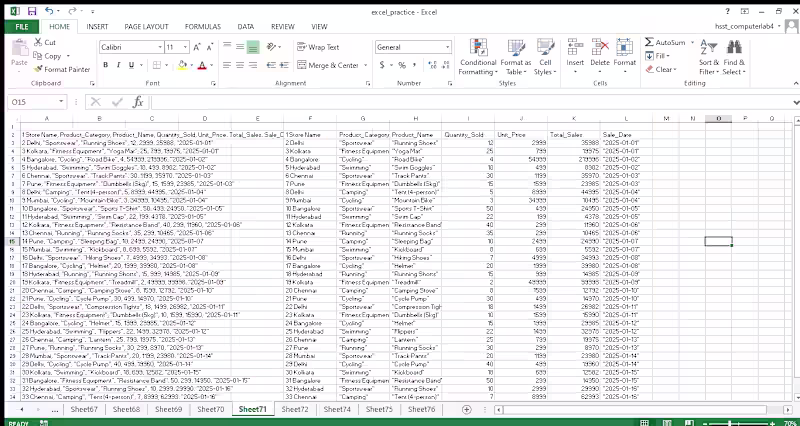The height and width of the screenshot is (426, 800).
Task: Expand the Name Box dropdown arrow
Action: [61, 102]
